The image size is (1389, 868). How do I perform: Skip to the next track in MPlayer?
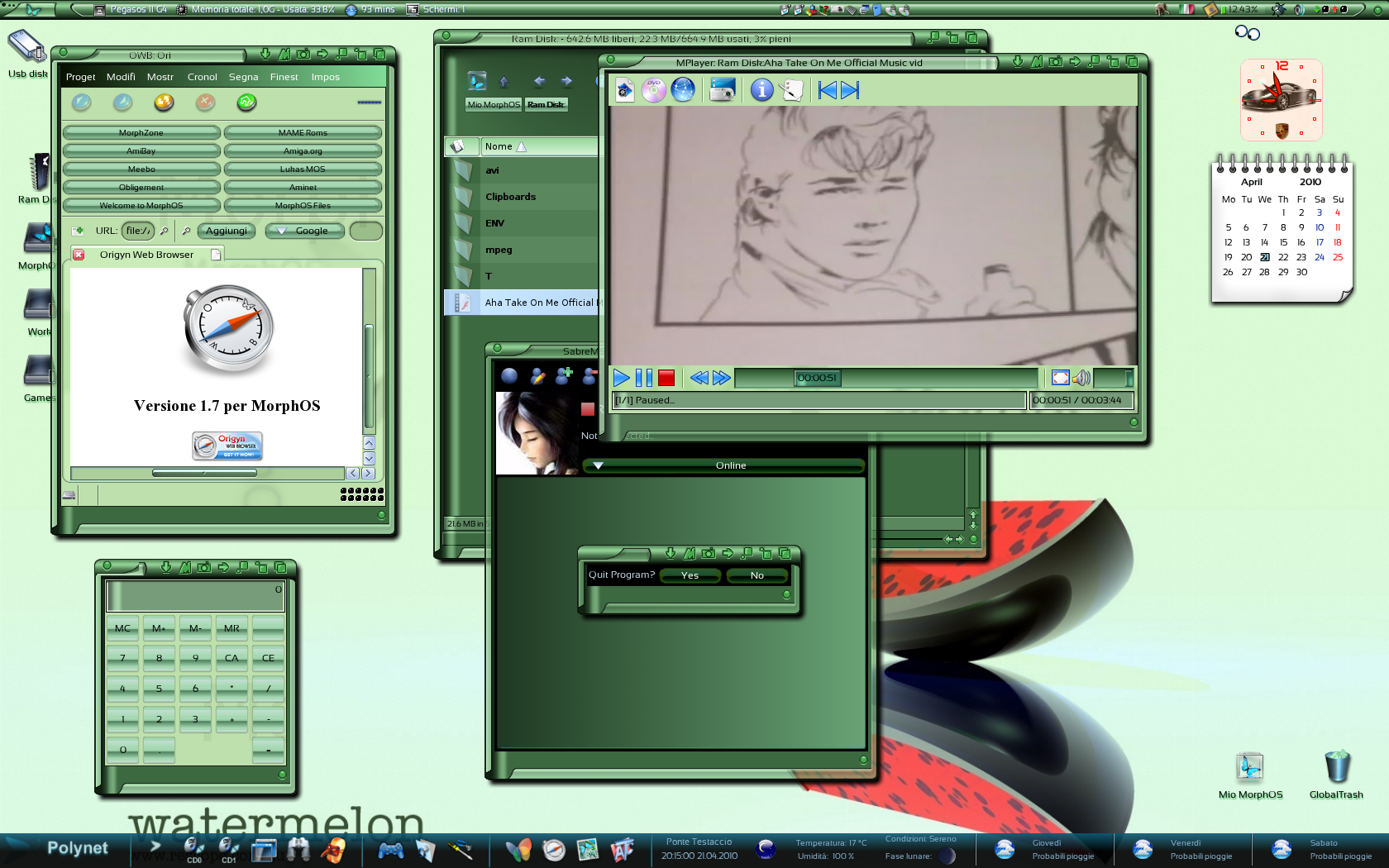coord(850,90)
